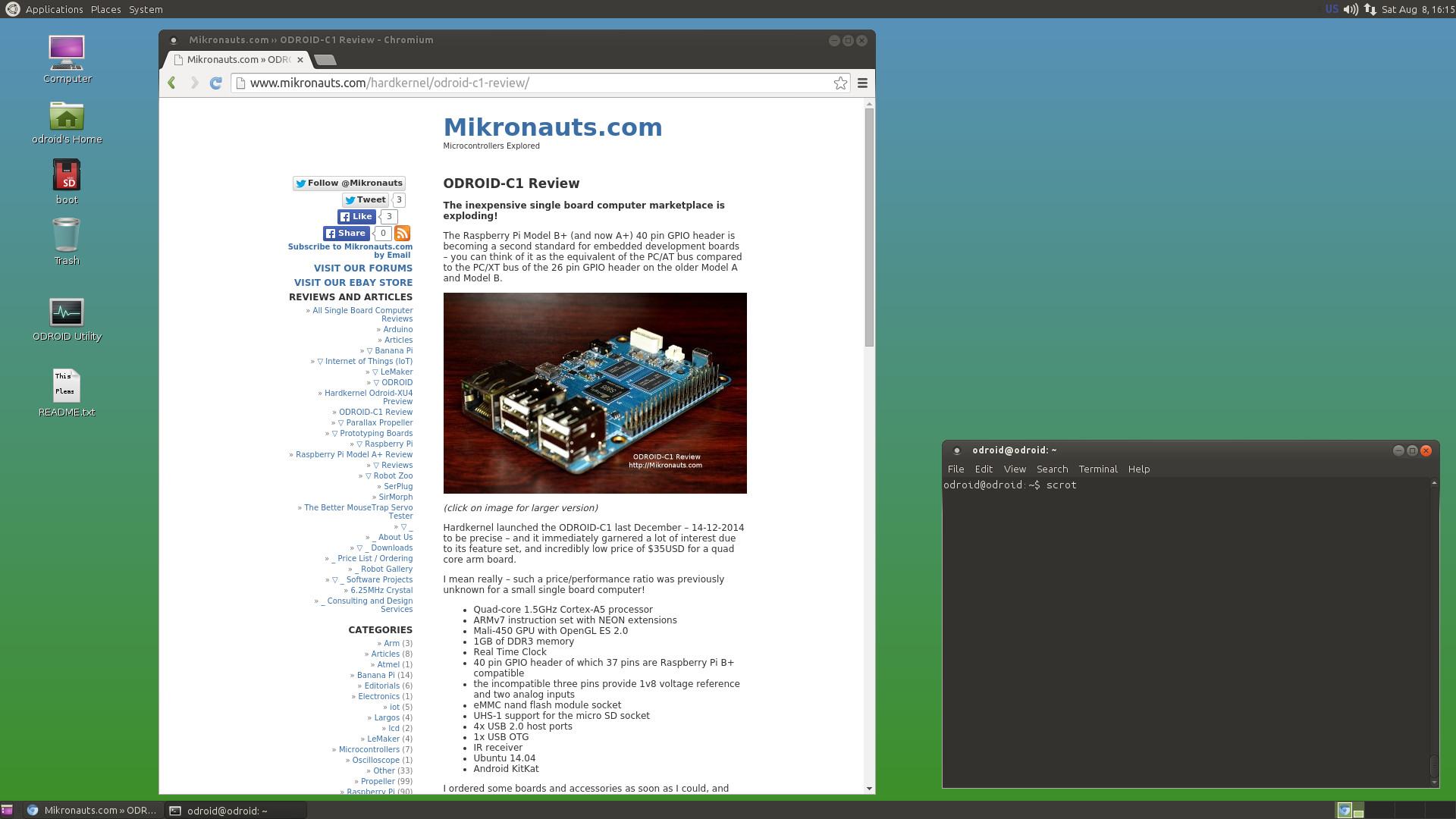1456x819 pixels.
Task: Open Places menu in top panel
Action: coord(105,9)
